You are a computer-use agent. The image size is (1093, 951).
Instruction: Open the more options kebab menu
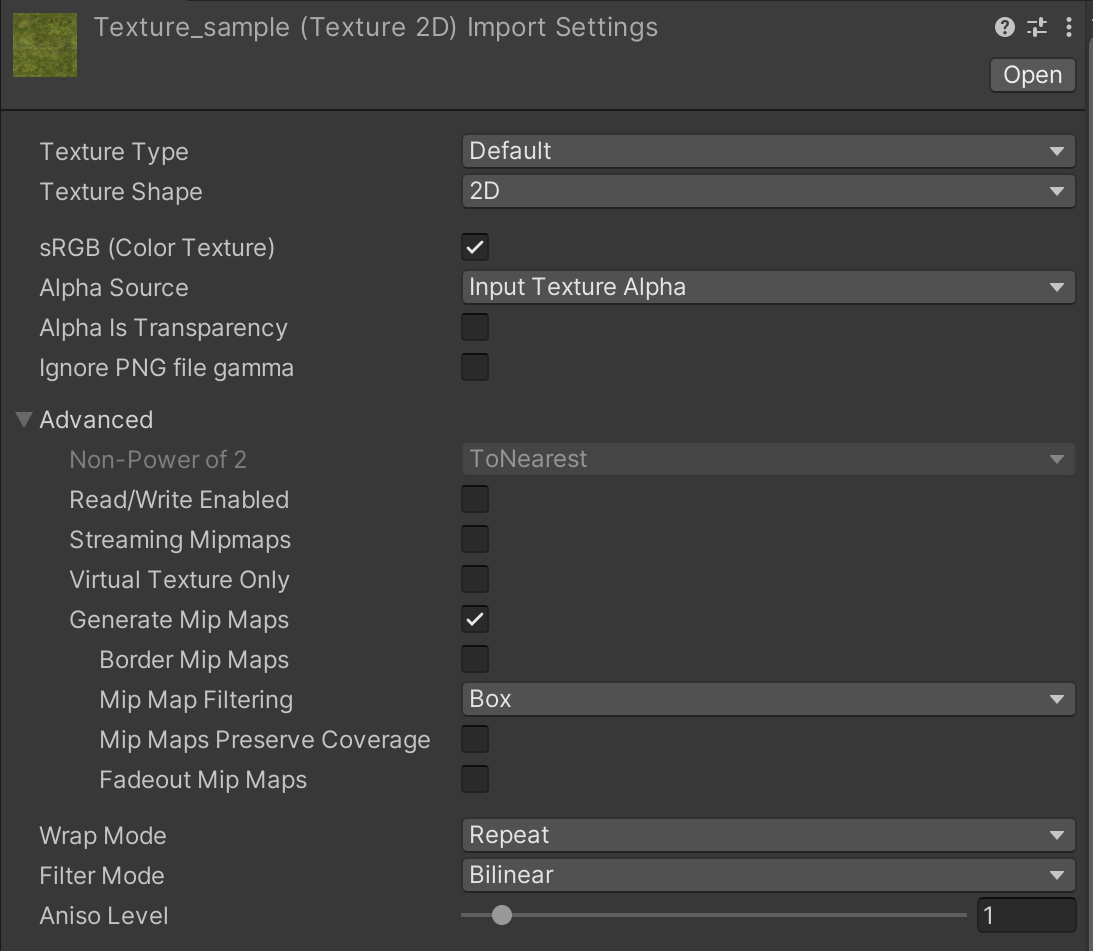tap(1069, 27)
